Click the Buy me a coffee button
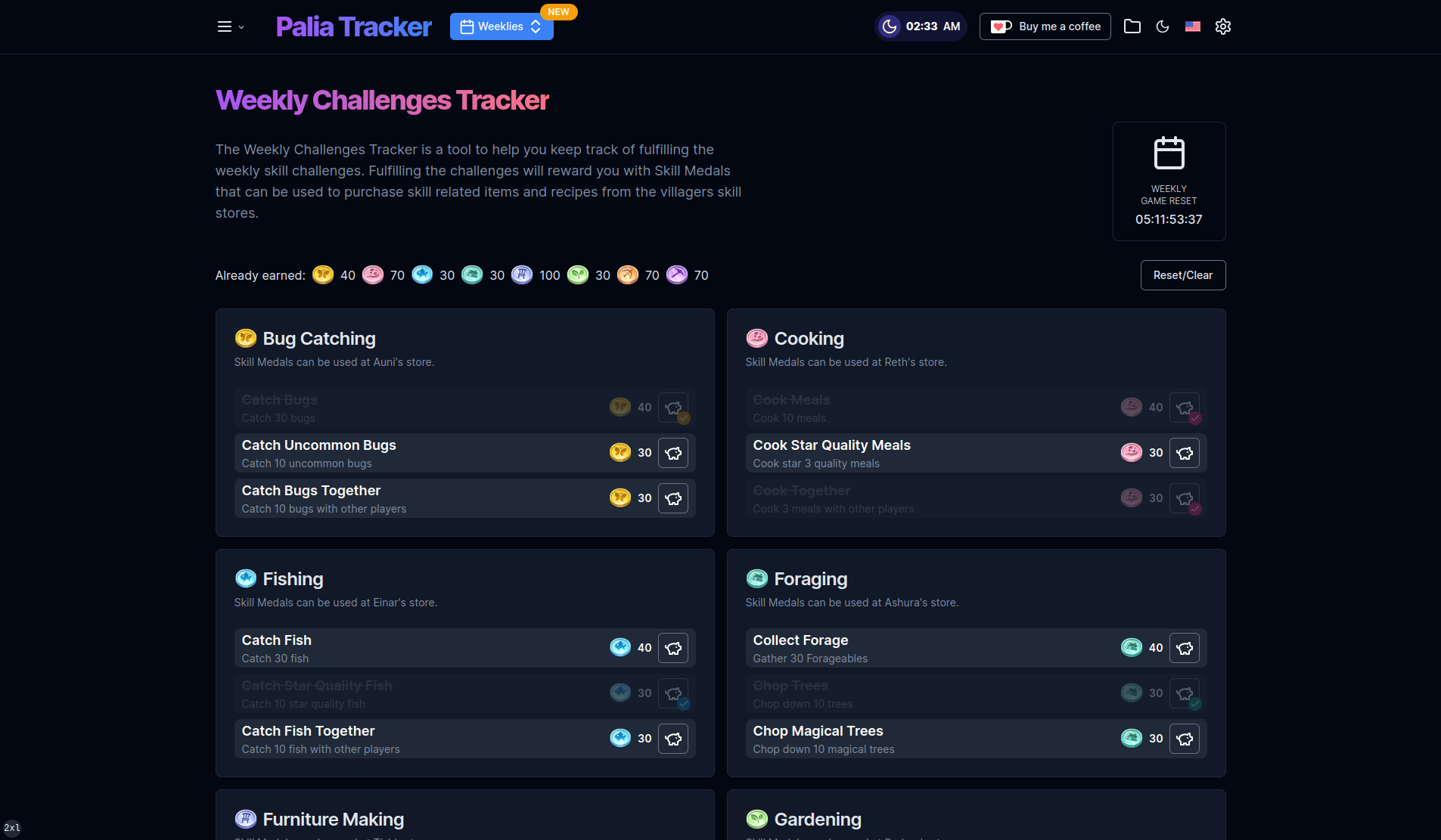1441x840 pixels. (x=1045, y=26)
